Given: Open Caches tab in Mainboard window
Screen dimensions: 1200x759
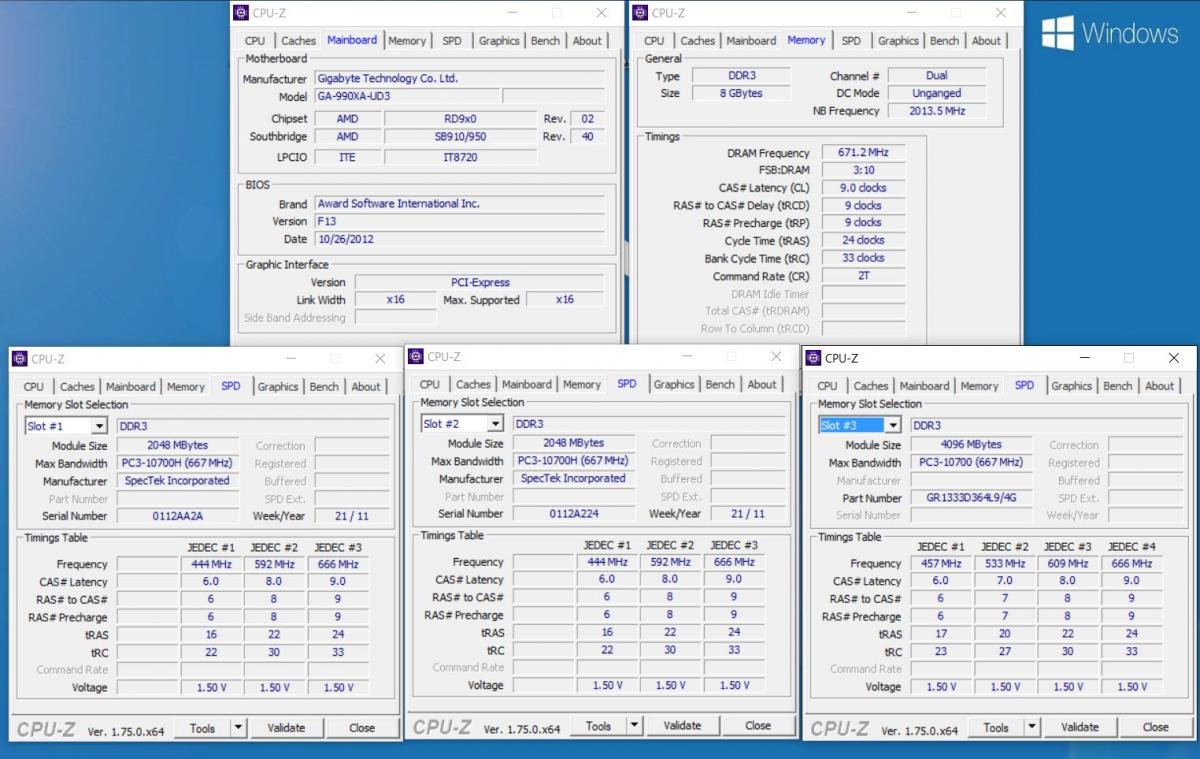Looking at the screenshot, I should (298, 41).
